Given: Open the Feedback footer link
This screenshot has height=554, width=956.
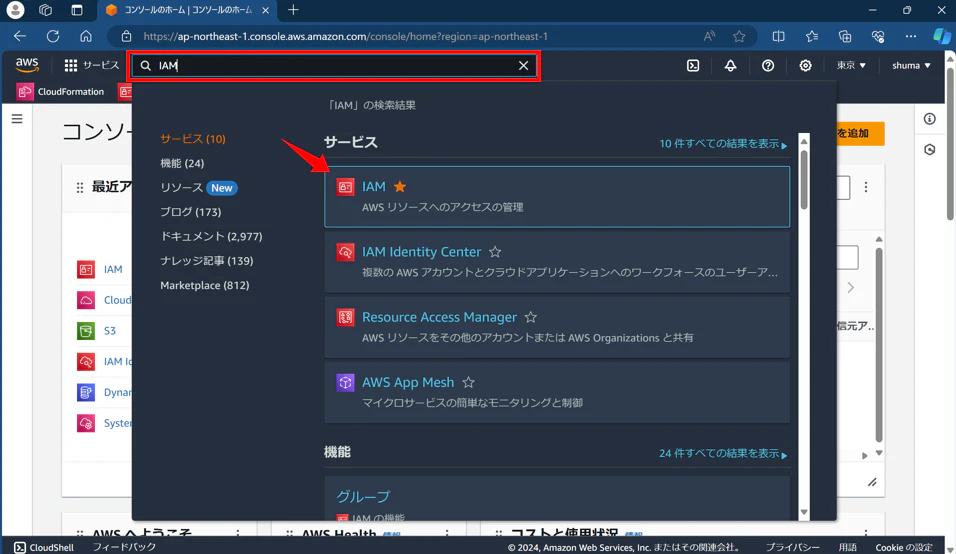Looking at the screenshot, I should [124, 547].
